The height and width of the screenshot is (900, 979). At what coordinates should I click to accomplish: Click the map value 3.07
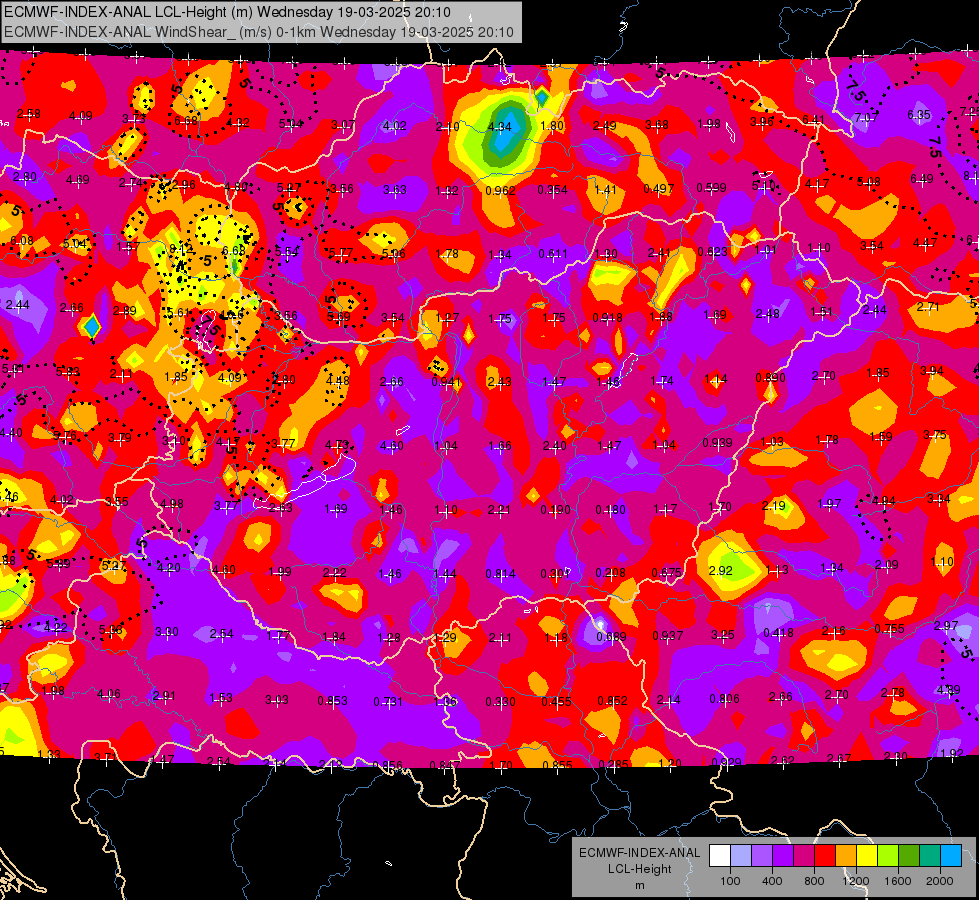pyautogui.click(x=343, y=125)
